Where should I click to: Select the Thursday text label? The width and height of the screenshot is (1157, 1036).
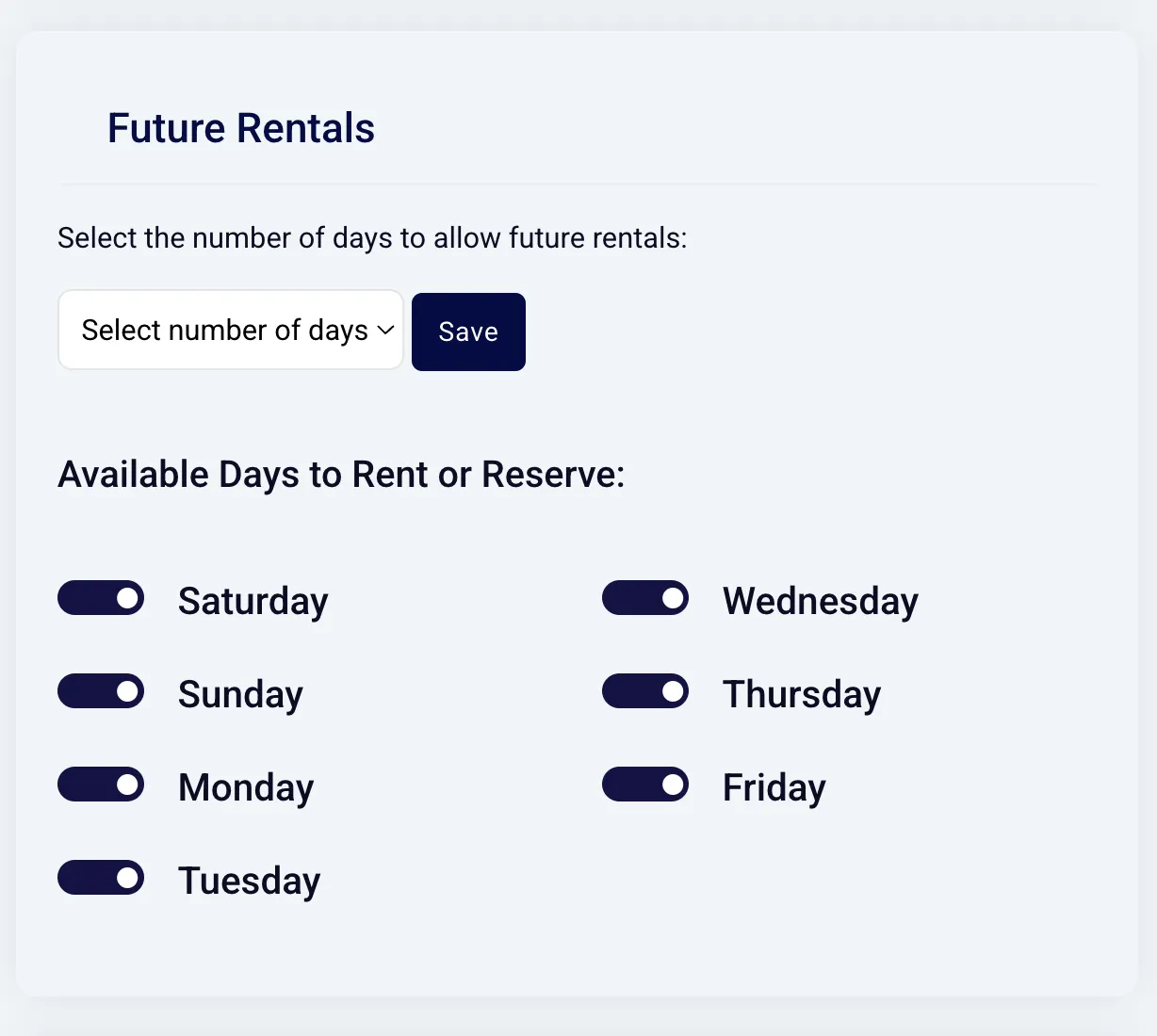click(x=802, y=694)
